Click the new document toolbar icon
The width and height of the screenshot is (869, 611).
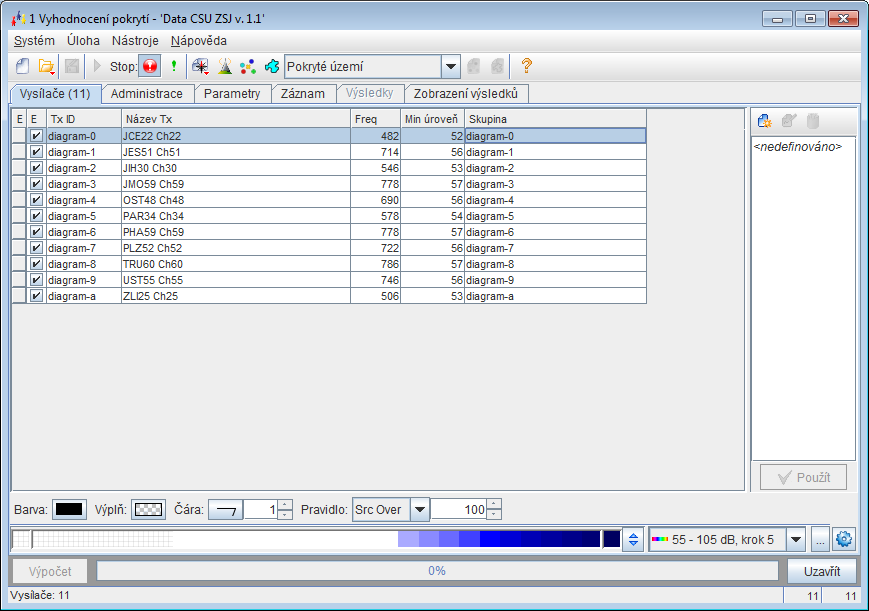pyautogui.click(x=23, y=67)
